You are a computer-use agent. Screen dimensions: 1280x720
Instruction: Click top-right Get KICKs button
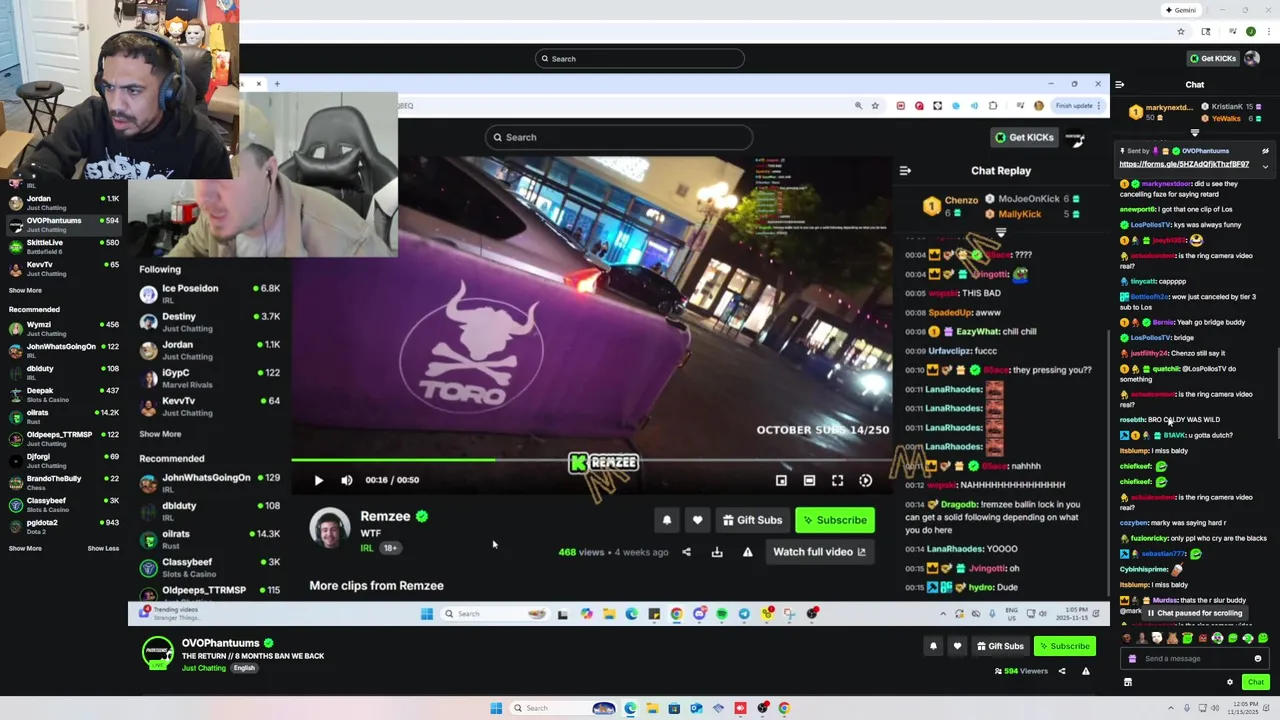pyautogui.click(x=1212, y=58)
